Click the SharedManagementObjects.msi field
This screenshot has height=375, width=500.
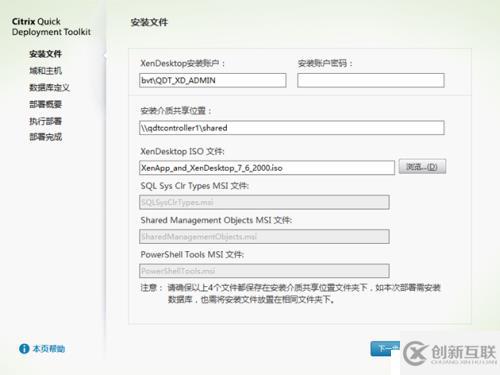click(x=264, y=237)
